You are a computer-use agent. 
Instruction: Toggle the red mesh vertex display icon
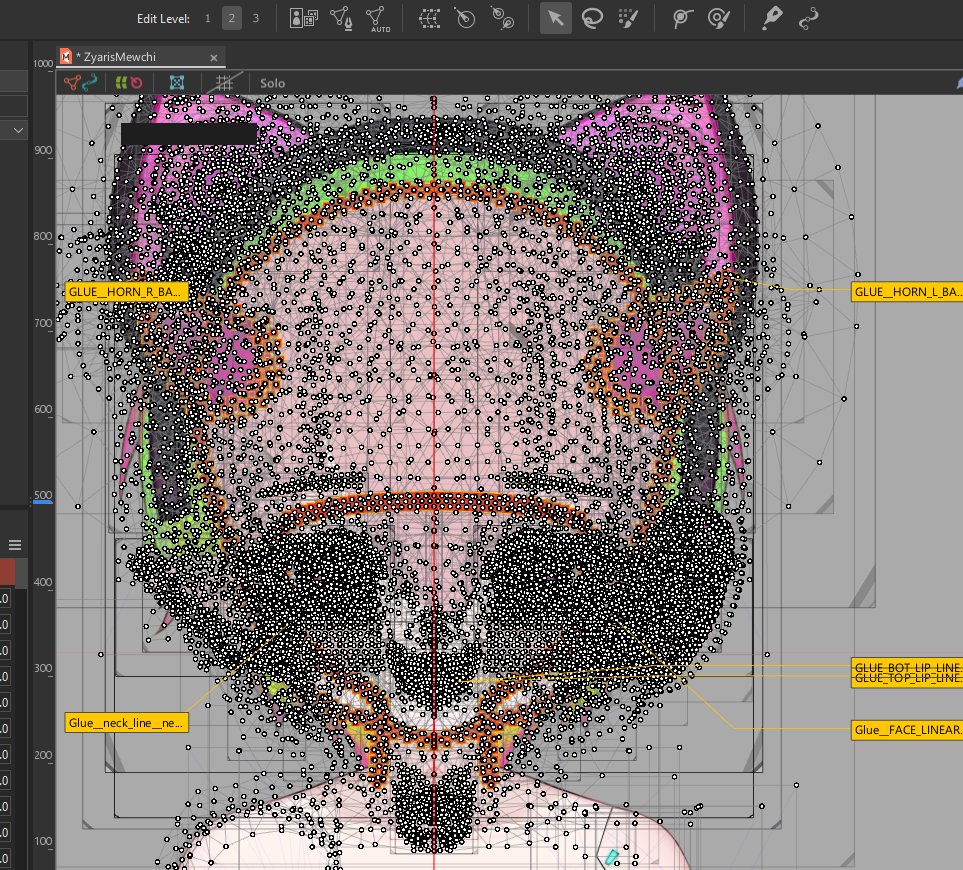72,83
